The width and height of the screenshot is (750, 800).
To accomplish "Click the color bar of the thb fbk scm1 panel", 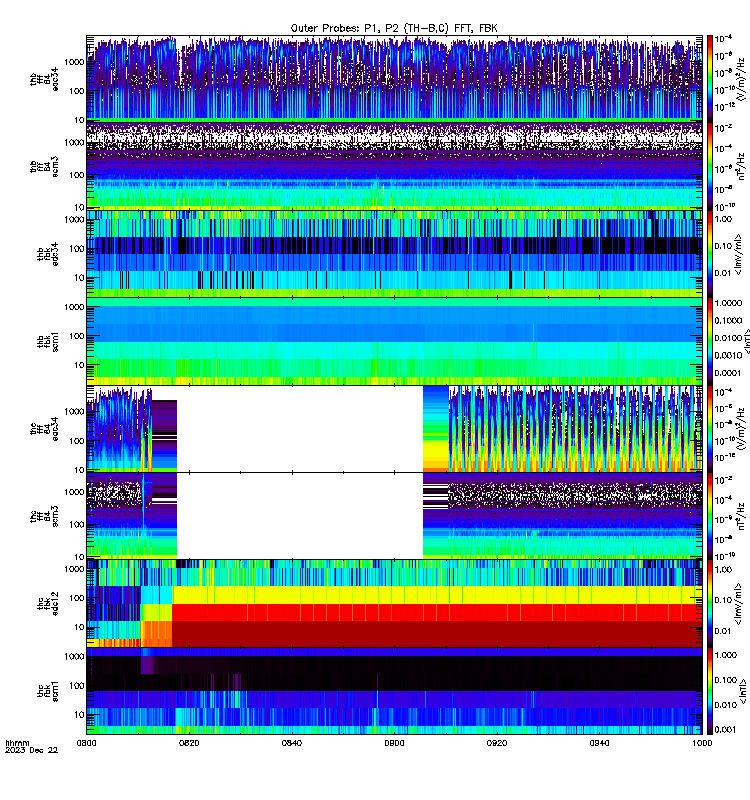I will [709, 341].
